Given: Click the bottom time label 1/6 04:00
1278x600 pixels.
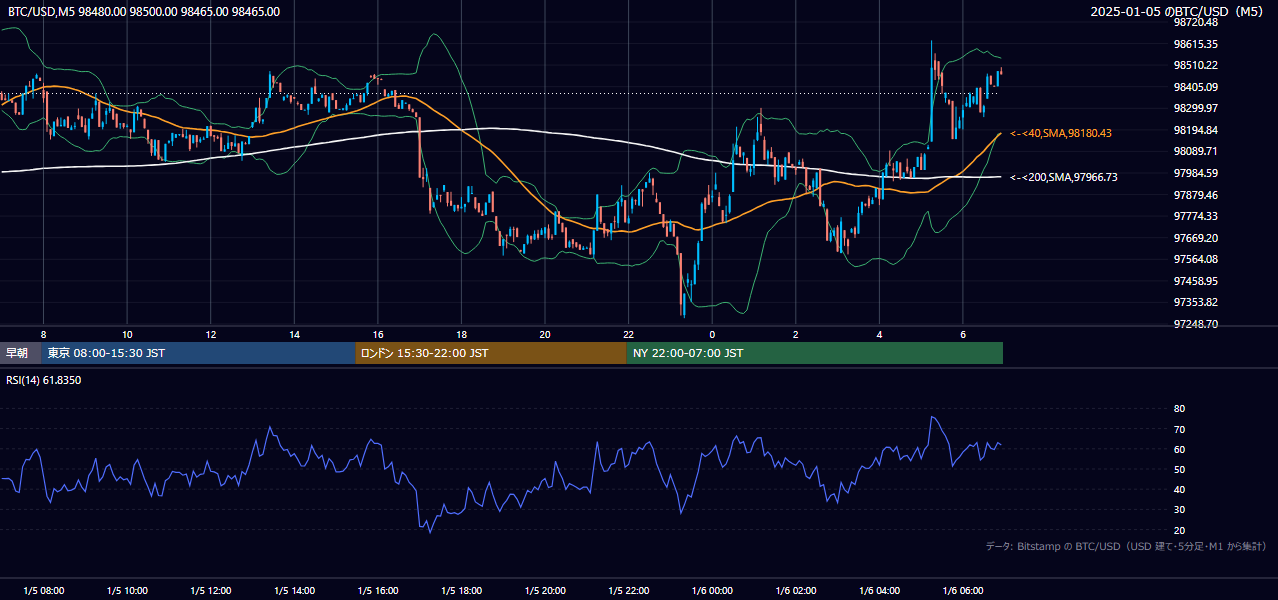Looking at the screenshot, I should point(879,591).
